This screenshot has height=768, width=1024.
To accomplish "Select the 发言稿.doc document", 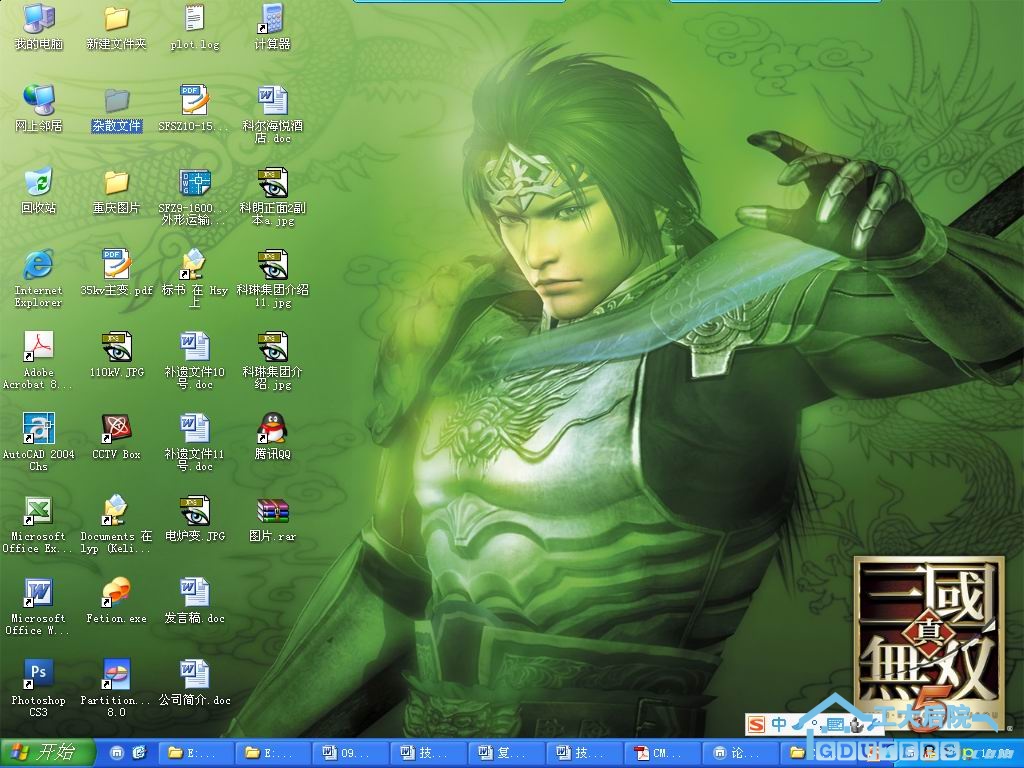I will pyautogui.click(x=195, y=593).
